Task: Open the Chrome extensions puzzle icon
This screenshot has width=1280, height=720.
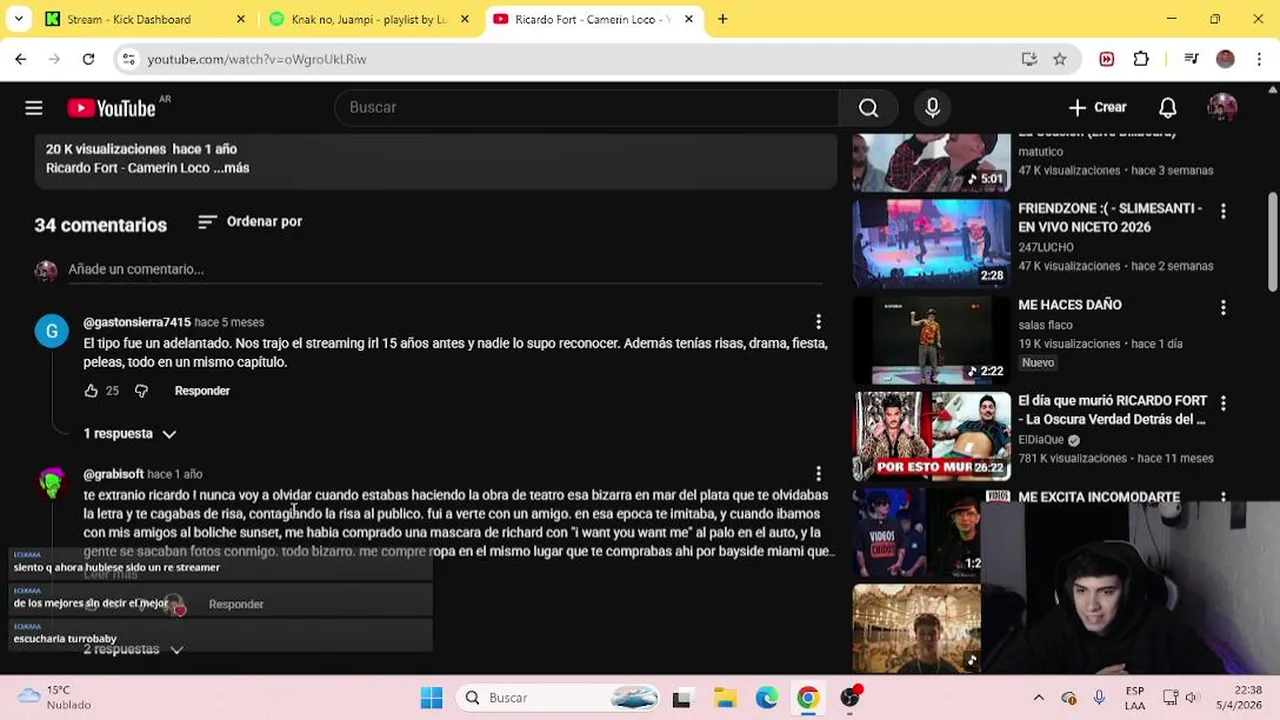Action: pos(1141,59)
